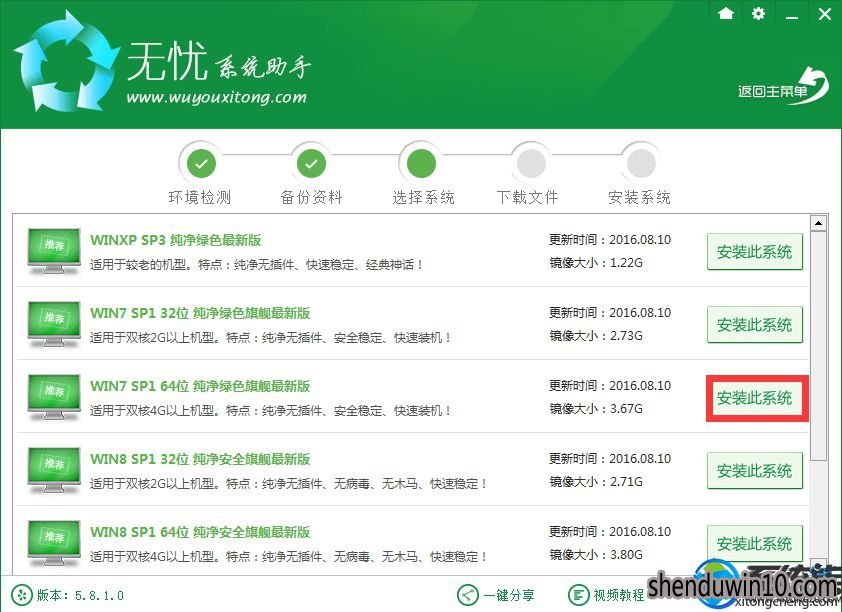842x612 pixels.
Task: Select the 环境检测 step circle
Action: [201, 163]
